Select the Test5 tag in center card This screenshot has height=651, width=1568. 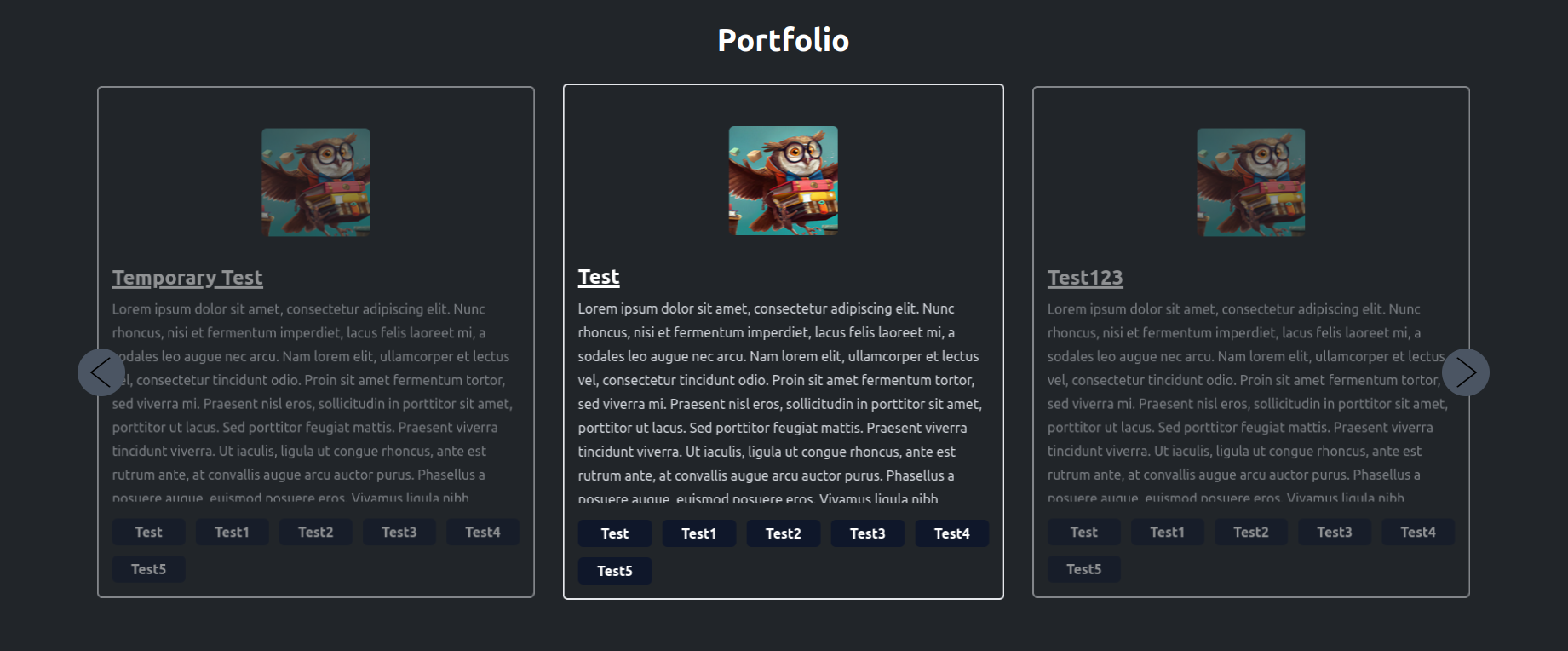pyautogui.click(x=615, y=571)
